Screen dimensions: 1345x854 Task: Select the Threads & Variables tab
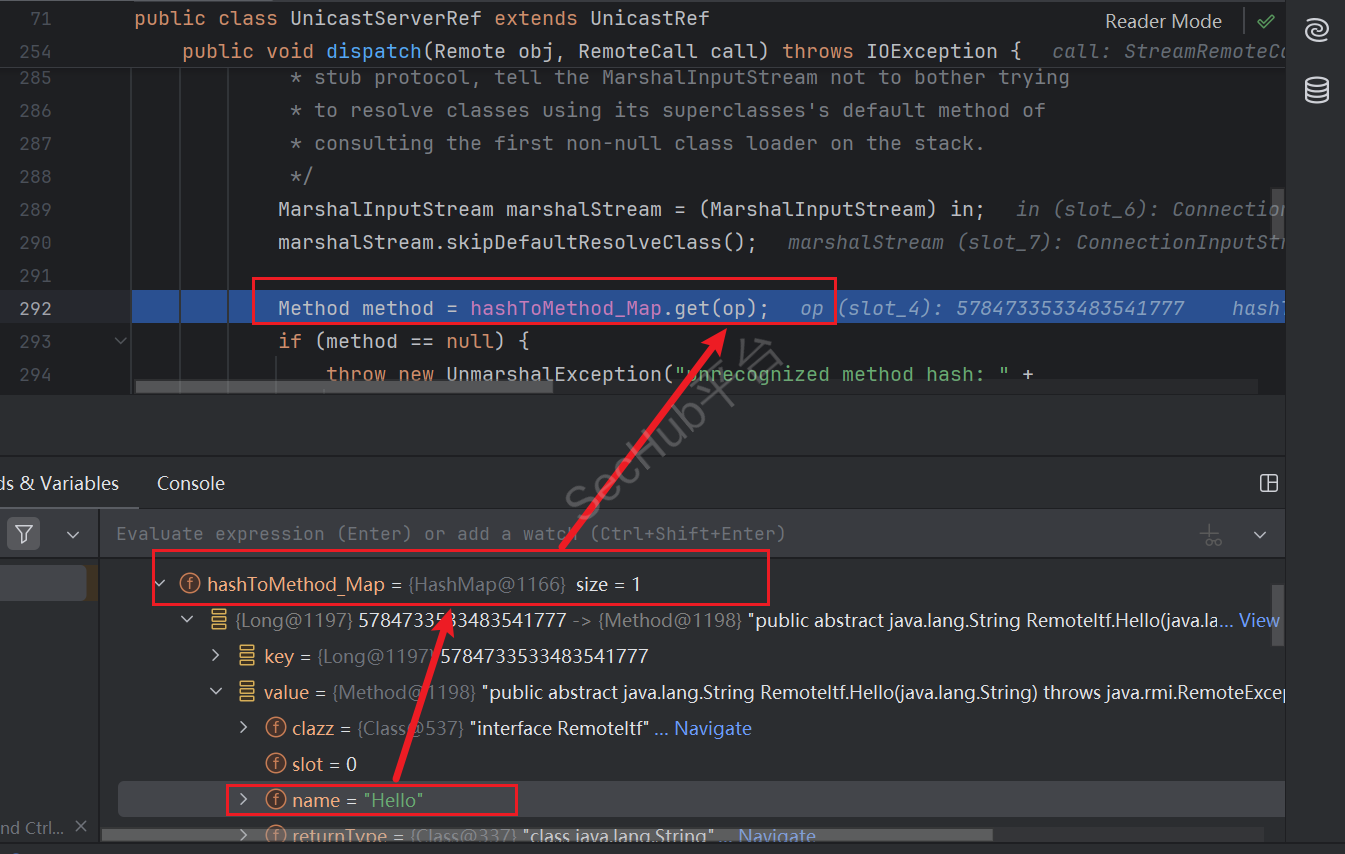click(x=59, y=484)
